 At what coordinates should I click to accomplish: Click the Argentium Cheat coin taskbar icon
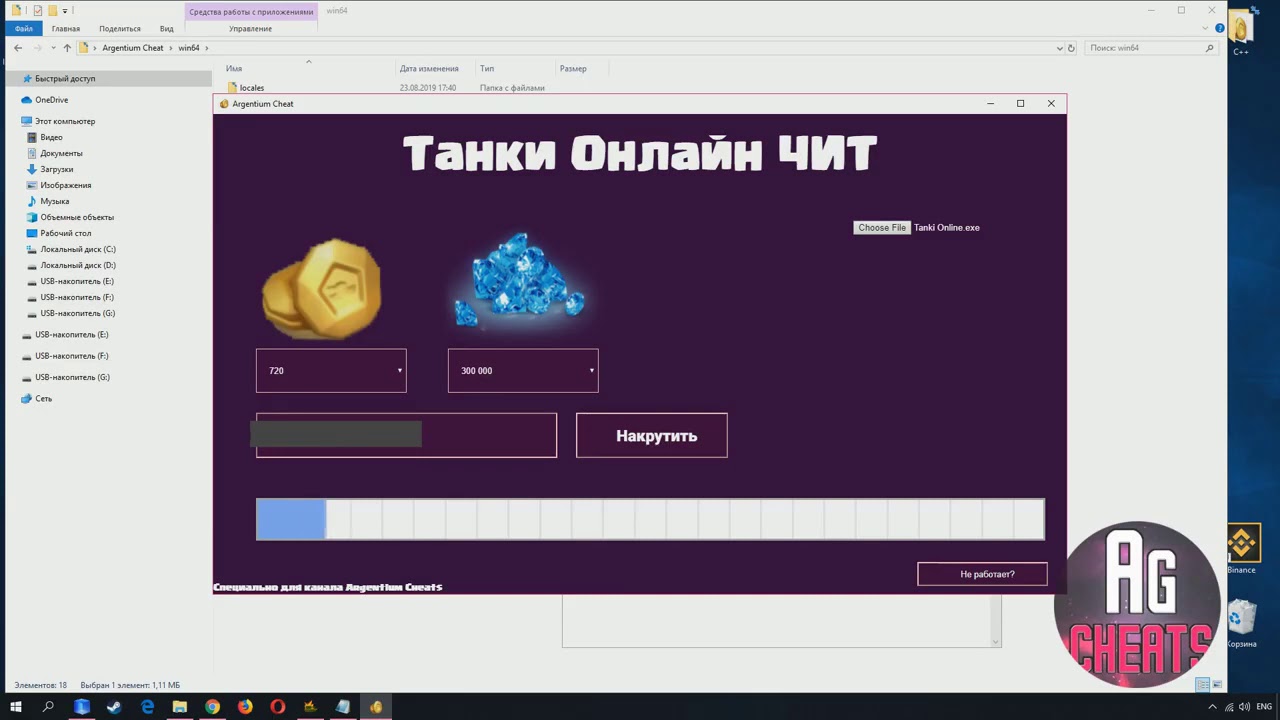coord(376,707)
